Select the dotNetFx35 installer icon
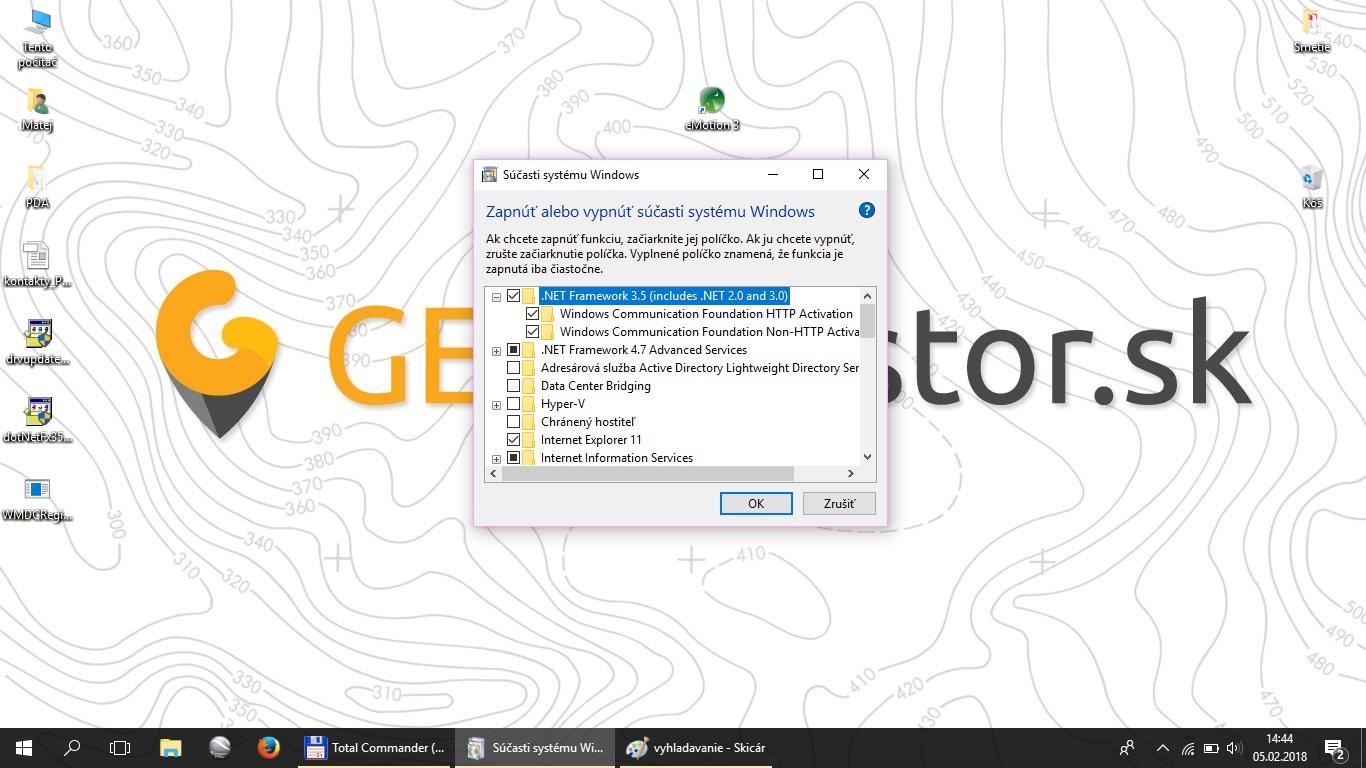 (x=37, y=420)
